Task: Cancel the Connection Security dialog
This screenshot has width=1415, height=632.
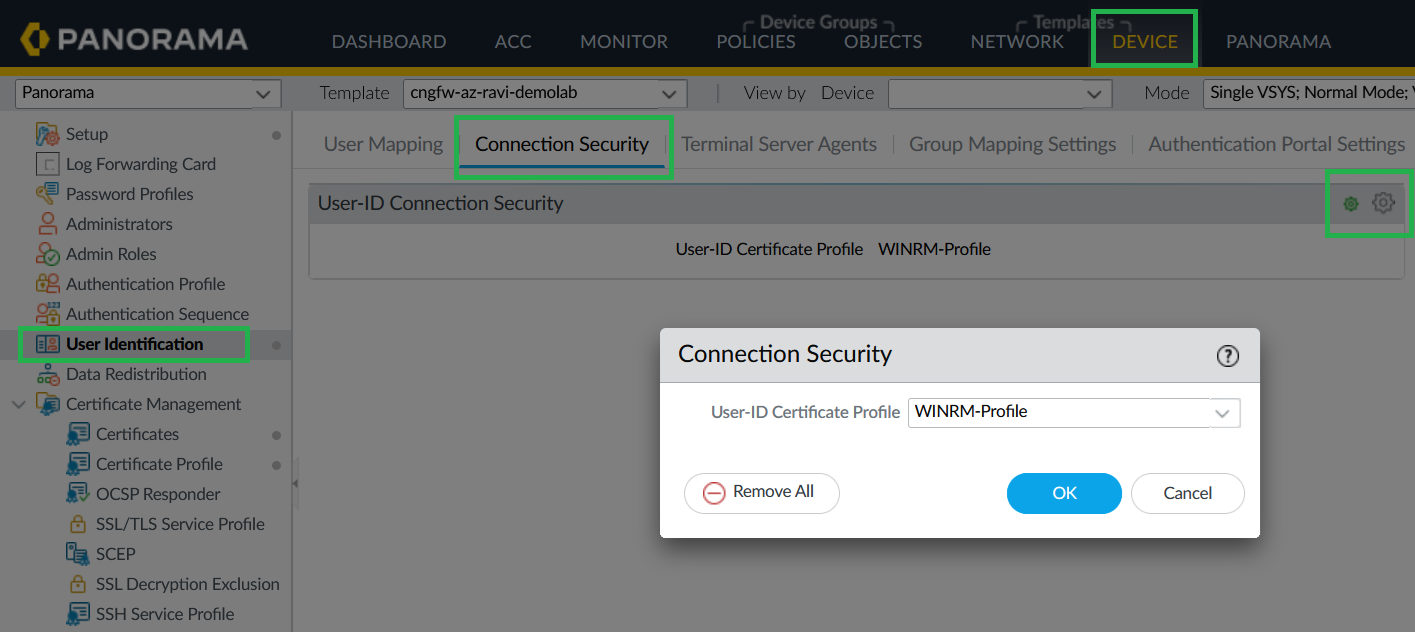Action: tap(1187, 493)
